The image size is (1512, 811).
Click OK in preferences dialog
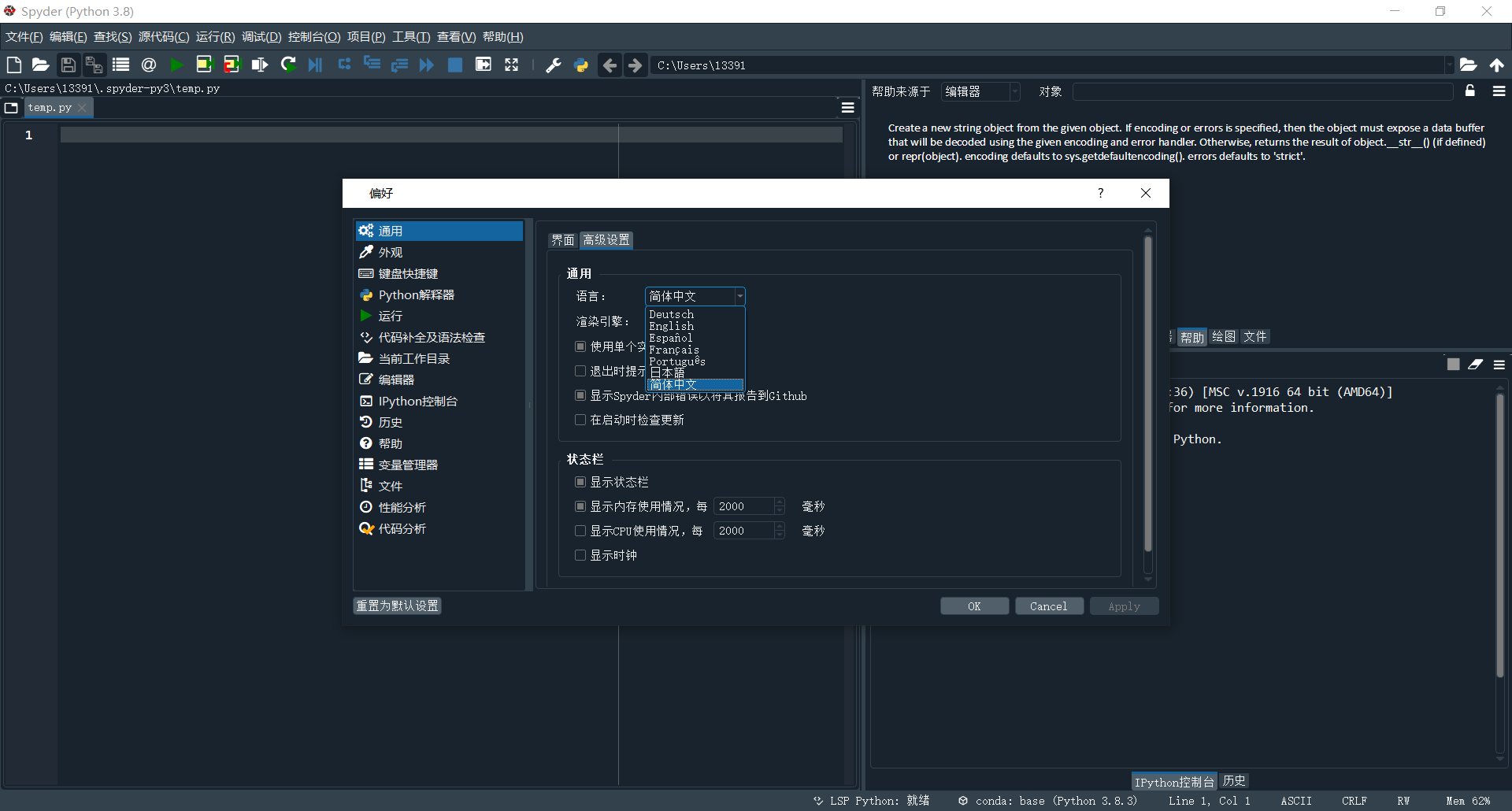(x=974, y=606)
